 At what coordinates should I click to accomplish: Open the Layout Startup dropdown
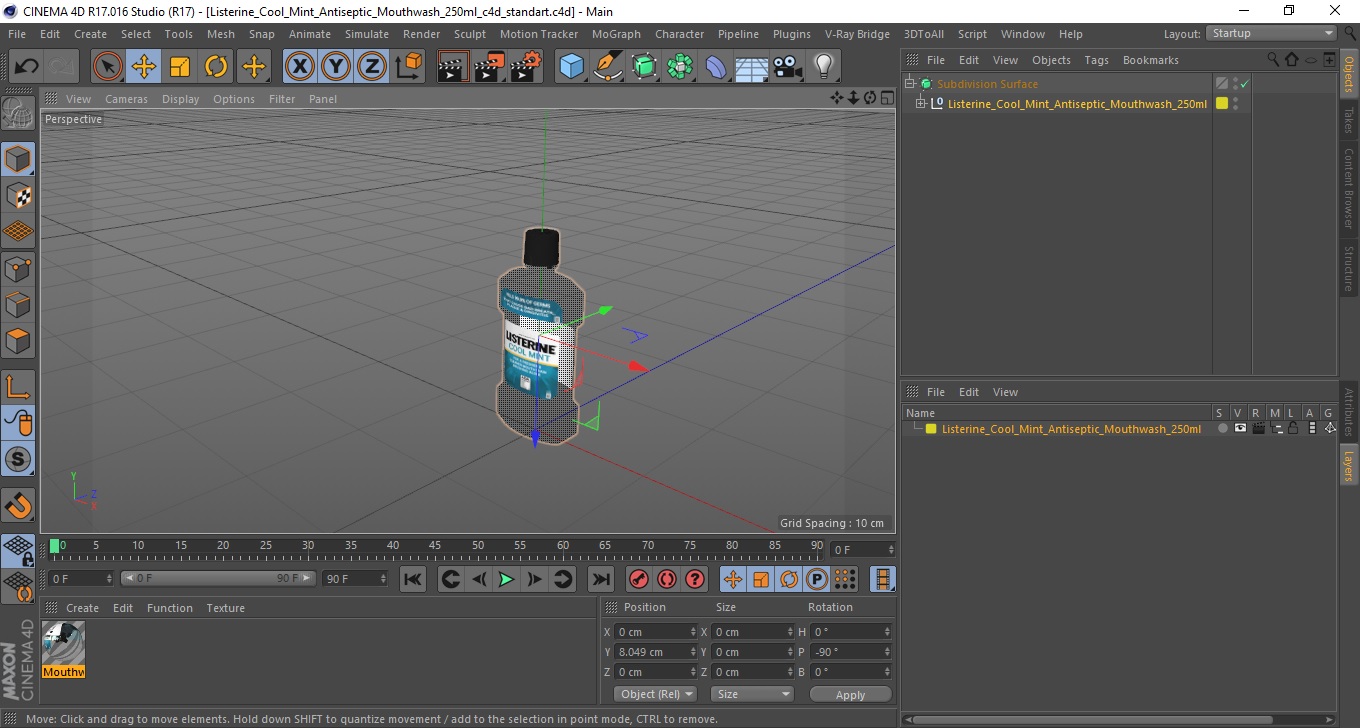[x=1271, y=34]
